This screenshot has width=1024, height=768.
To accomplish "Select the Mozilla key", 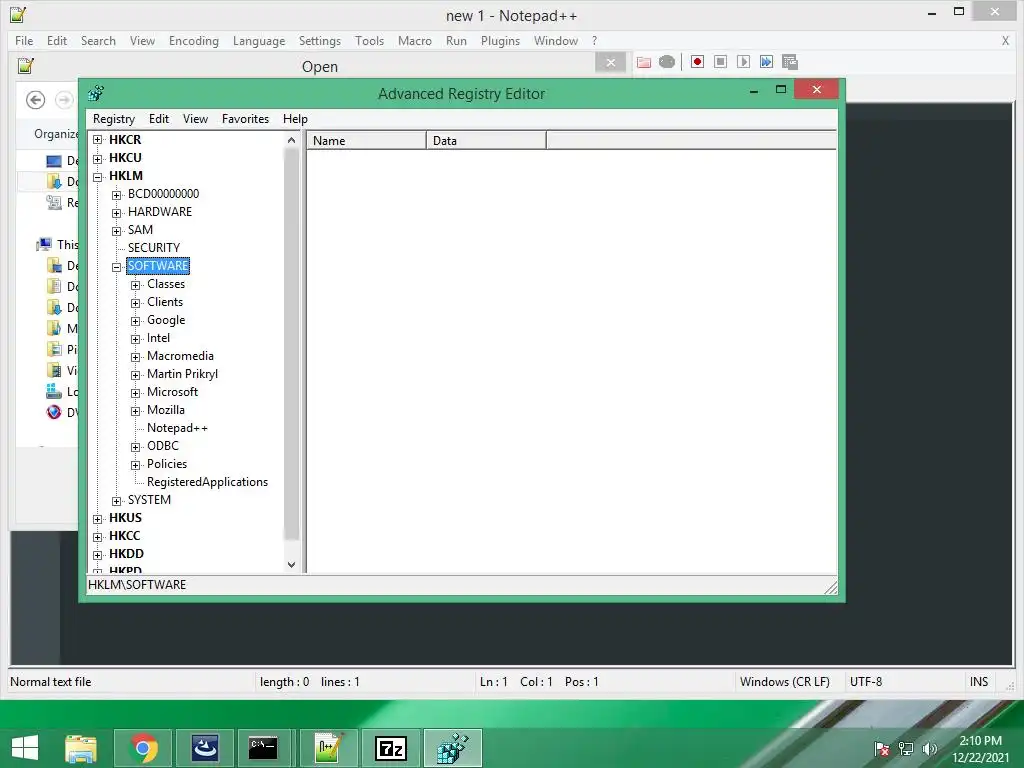I will pos(165,409).
